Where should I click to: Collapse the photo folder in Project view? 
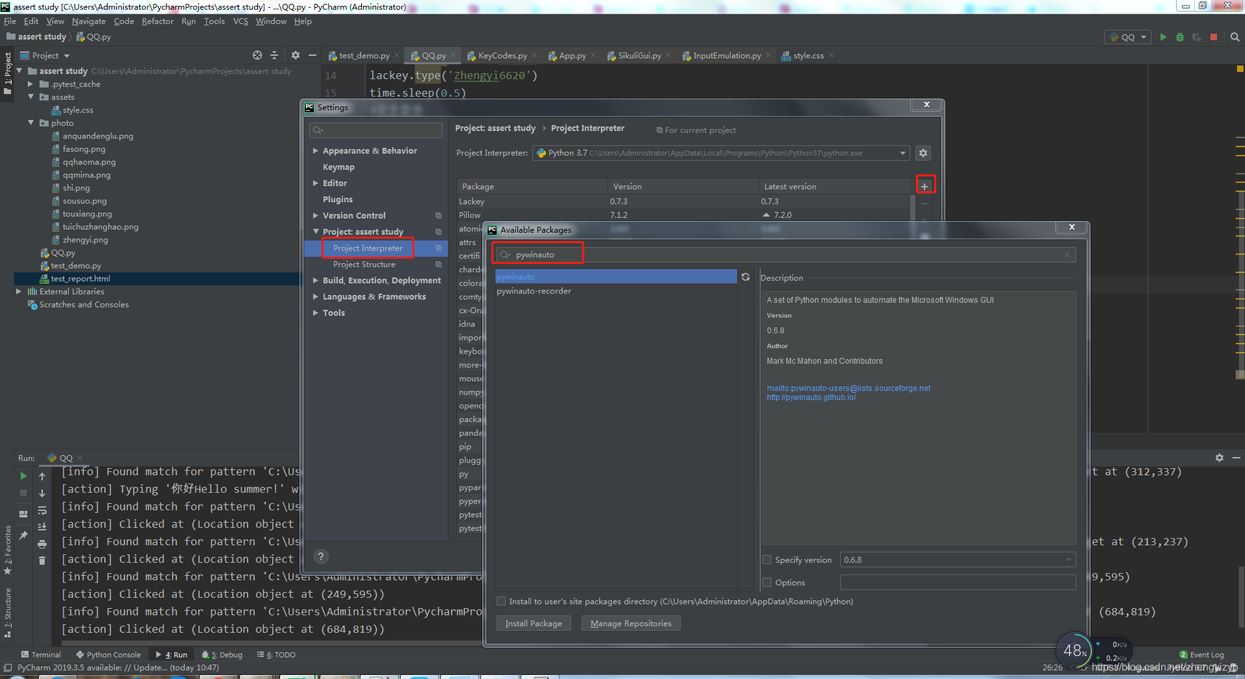(30, 122)
